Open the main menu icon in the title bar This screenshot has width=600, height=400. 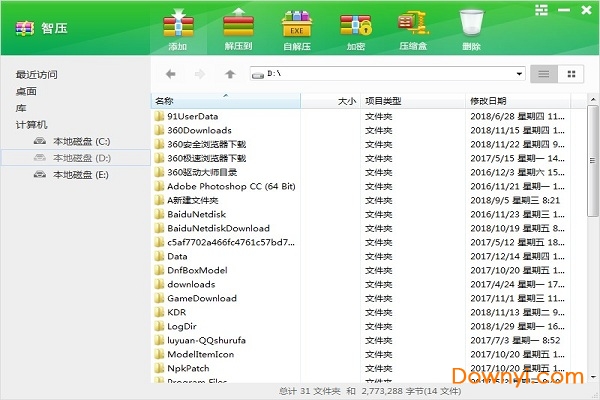pyautogui.click(x=541, y=10)
